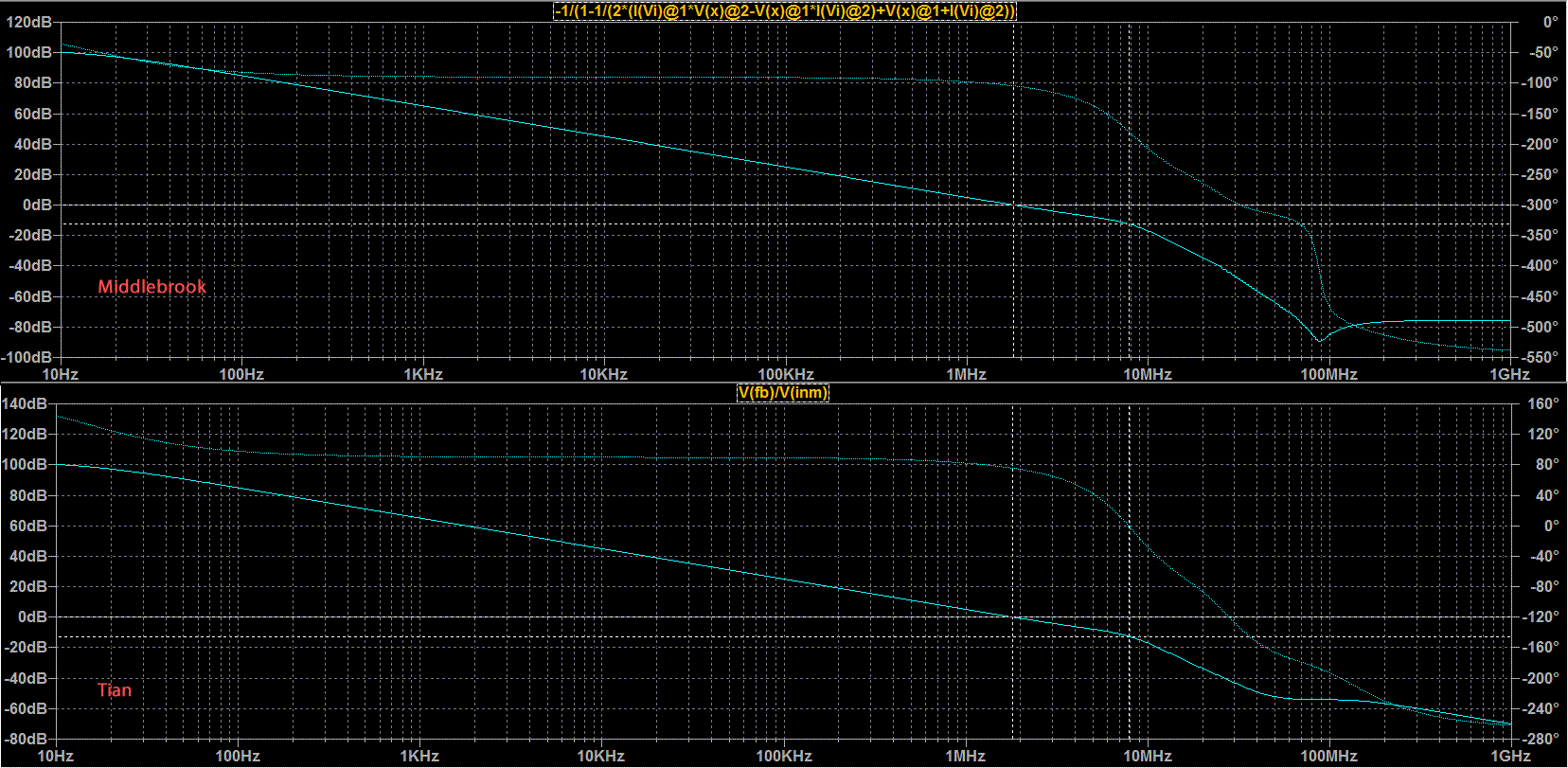The height and width of the screenshot is (768, 1568).
Task: Click -450° on top pane phase axis
Action: (1541, 296)
